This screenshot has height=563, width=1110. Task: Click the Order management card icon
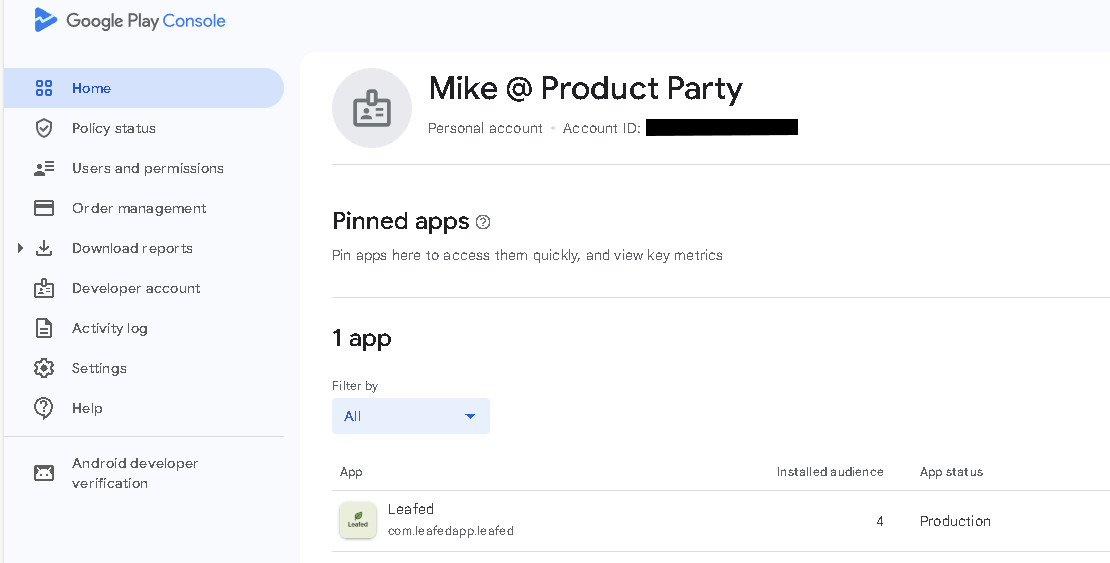44,208
